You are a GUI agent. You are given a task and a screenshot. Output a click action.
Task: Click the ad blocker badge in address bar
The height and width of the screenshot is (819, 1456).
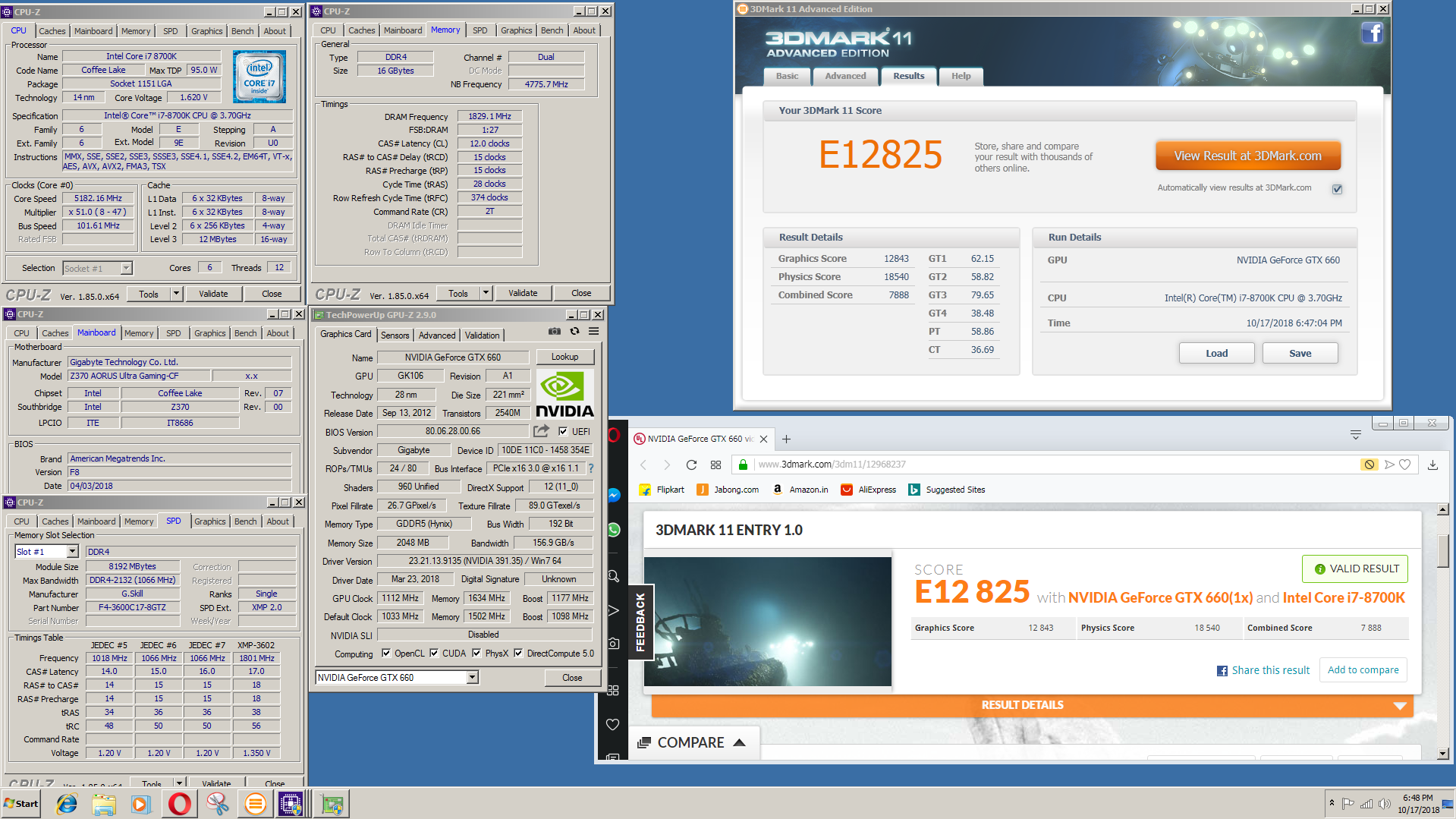click(x=1369, y=465)
